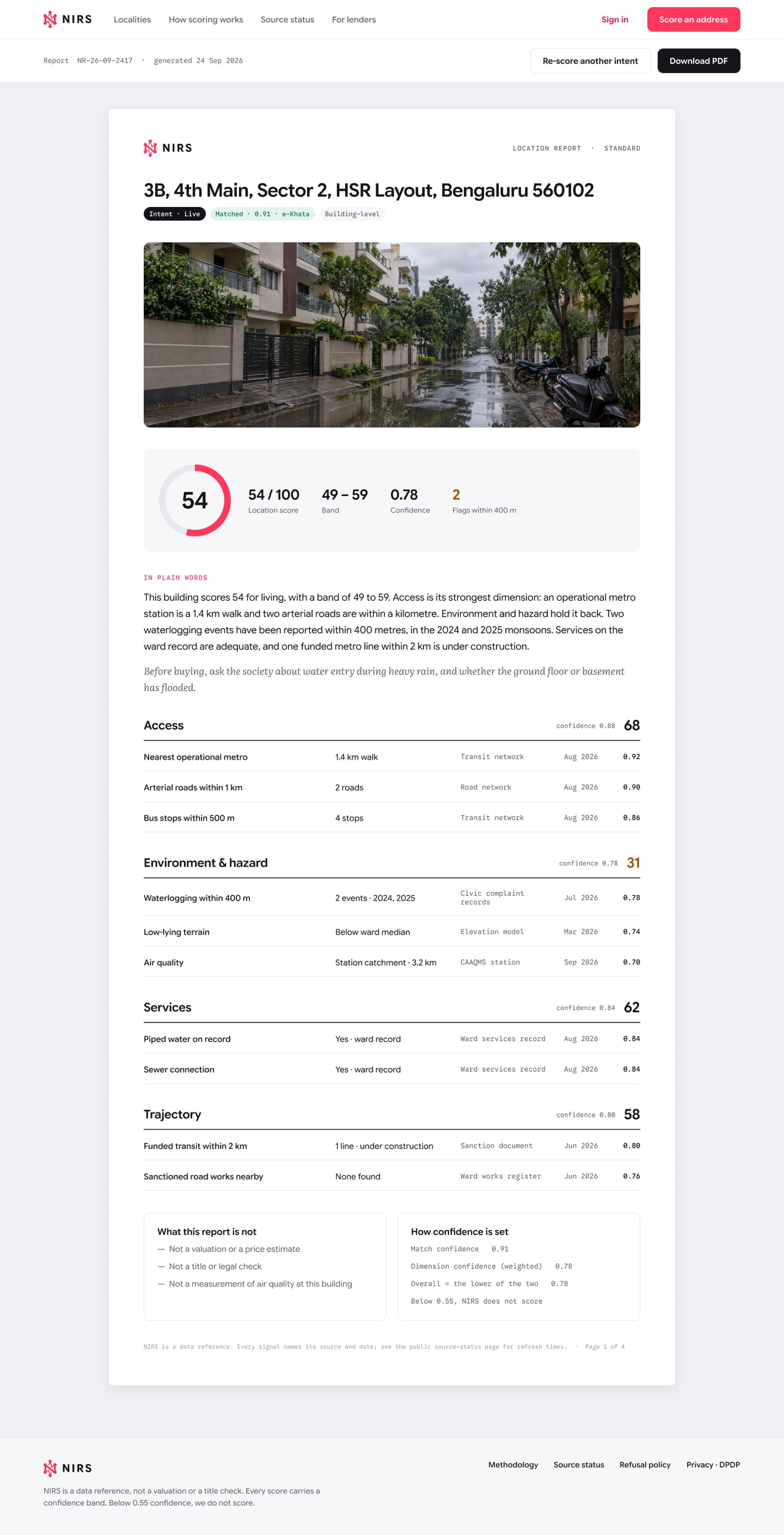This screenshot has width=784, height=1535.
Task: Click the Score an address button
Action: tap(694, 20)
